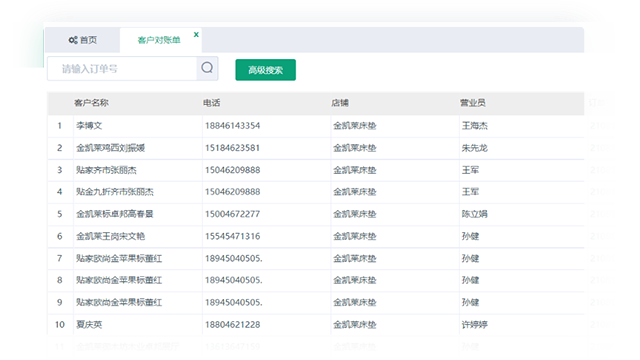The height and width of the screenshot is (360, 640).
Task: Click row number 6 cell
Action: click(60, 236)
